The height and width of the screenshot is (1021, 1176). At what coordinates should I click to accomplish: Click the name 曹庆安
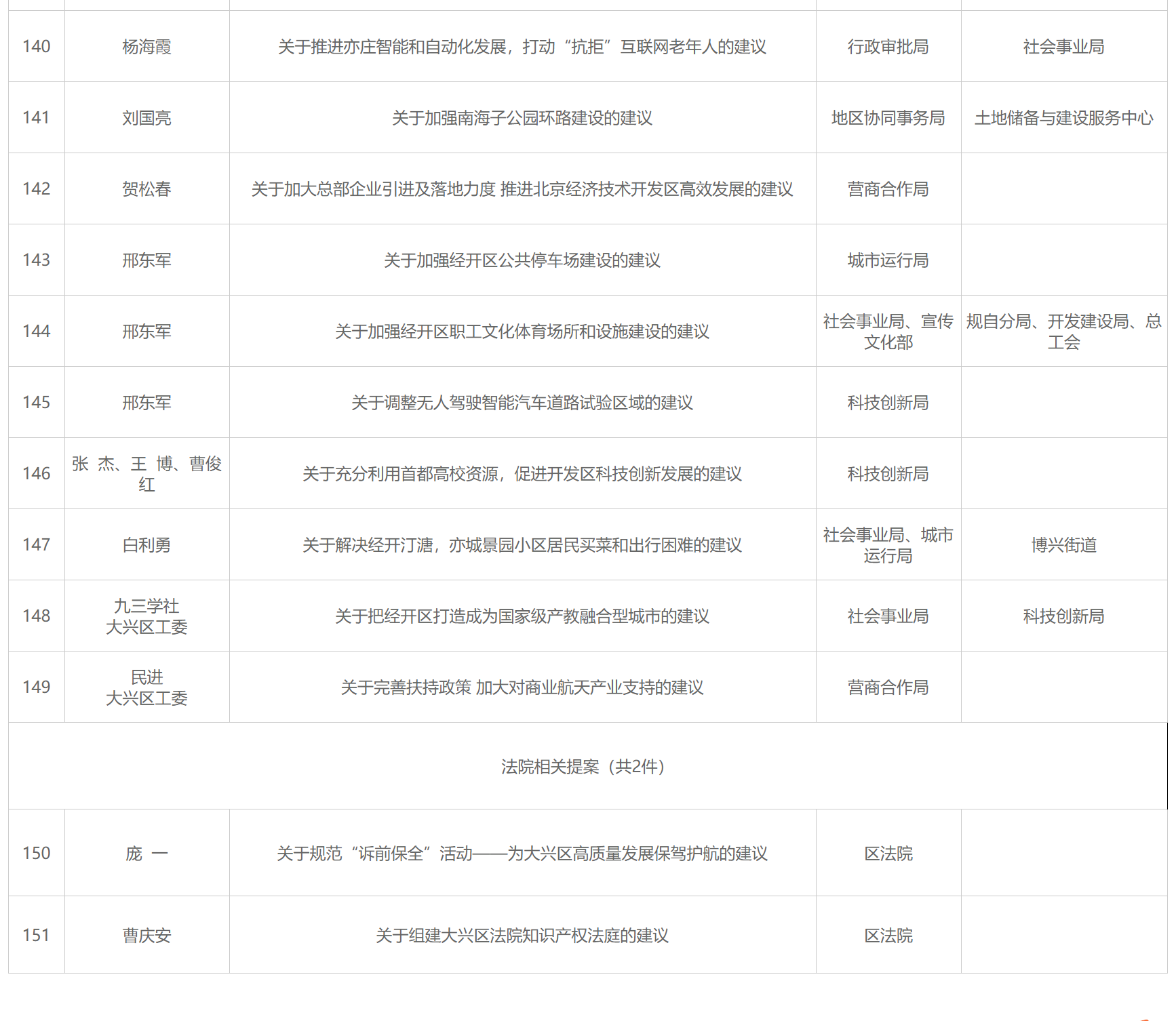click(146, 936)
